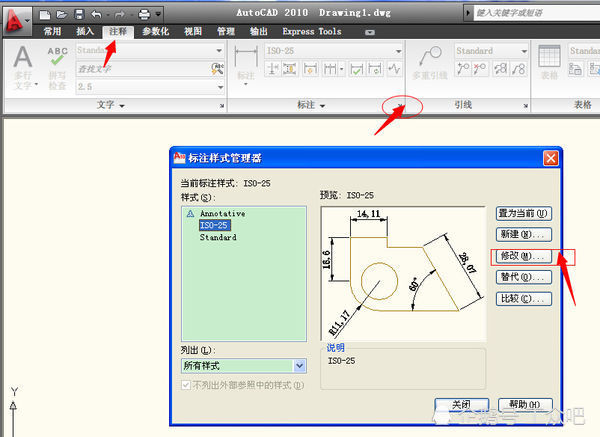Viewport: 600px width, 437px height.
Task: Click the 帮助(H) button
Action: [525, 405]
